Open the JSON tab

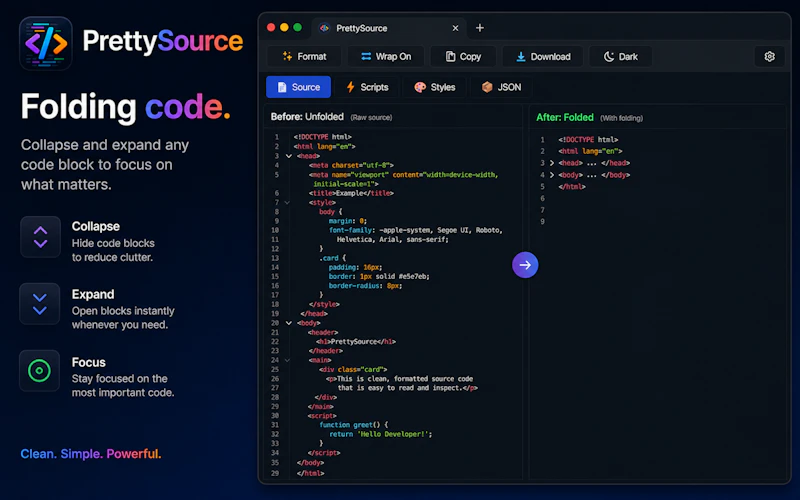(501, 87)
